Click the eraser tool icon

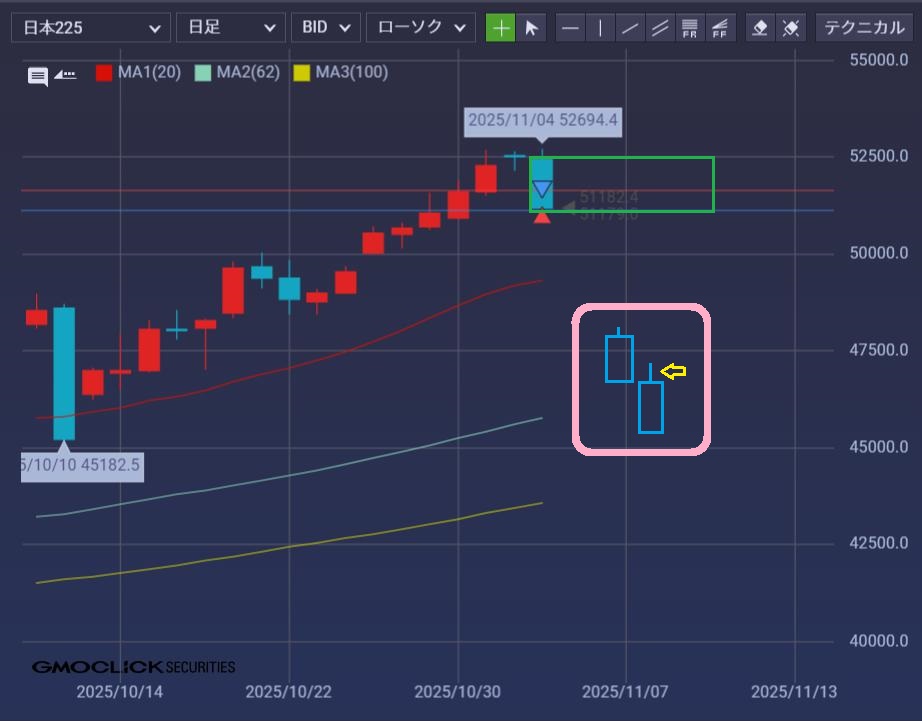(760, 27)
